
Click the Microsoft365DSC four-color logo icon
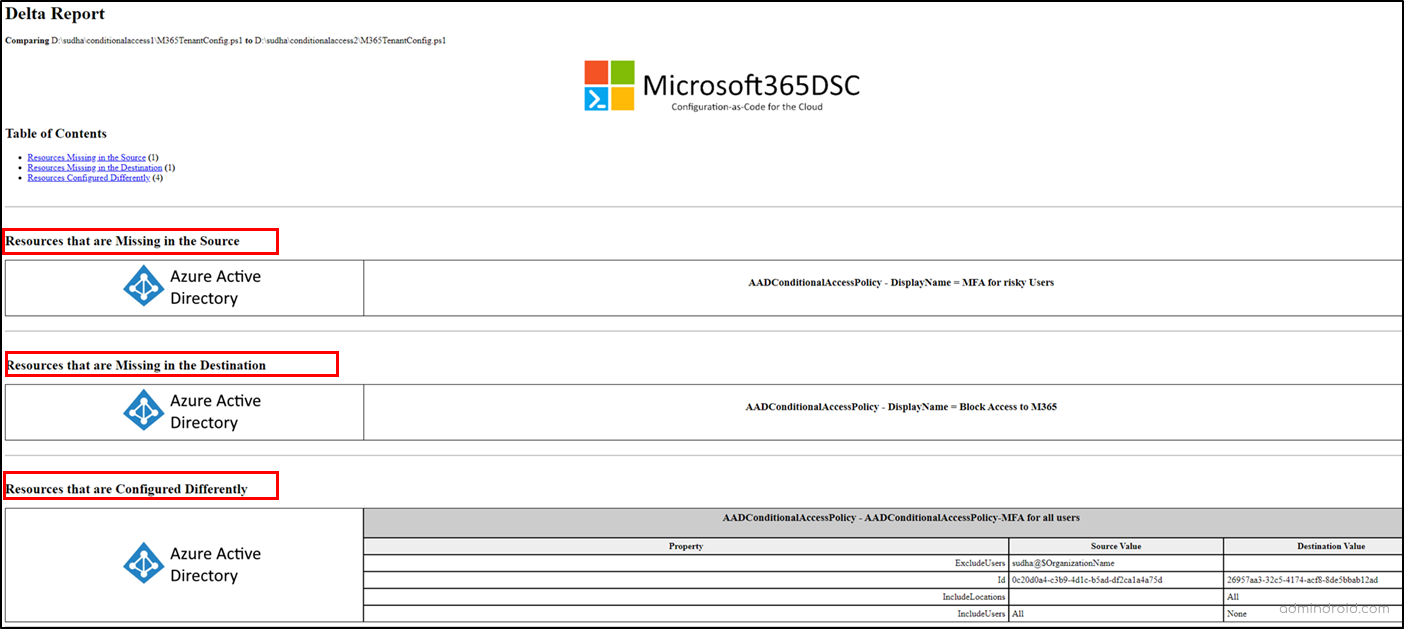610,85
